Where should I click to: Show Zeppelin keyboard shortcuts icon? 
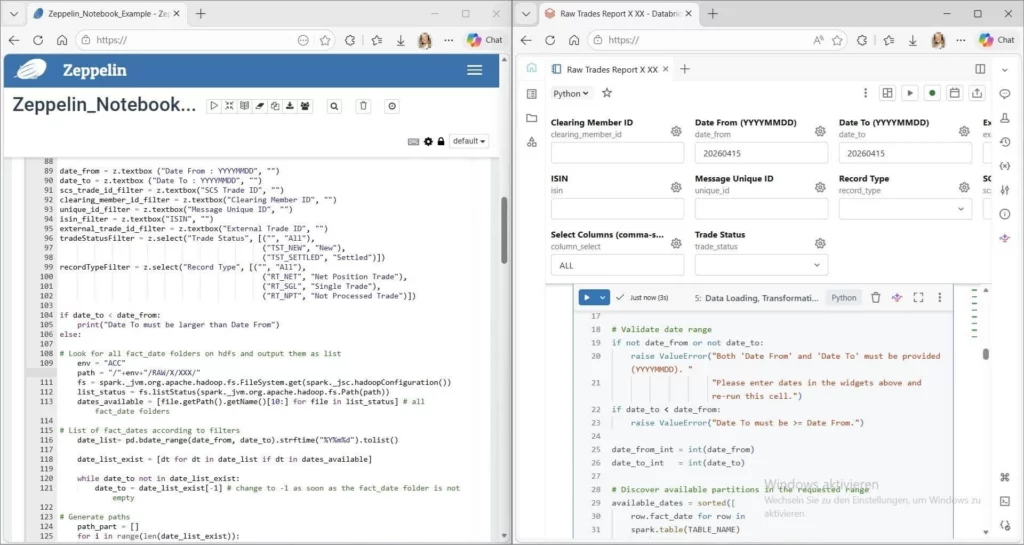point(413,141)
